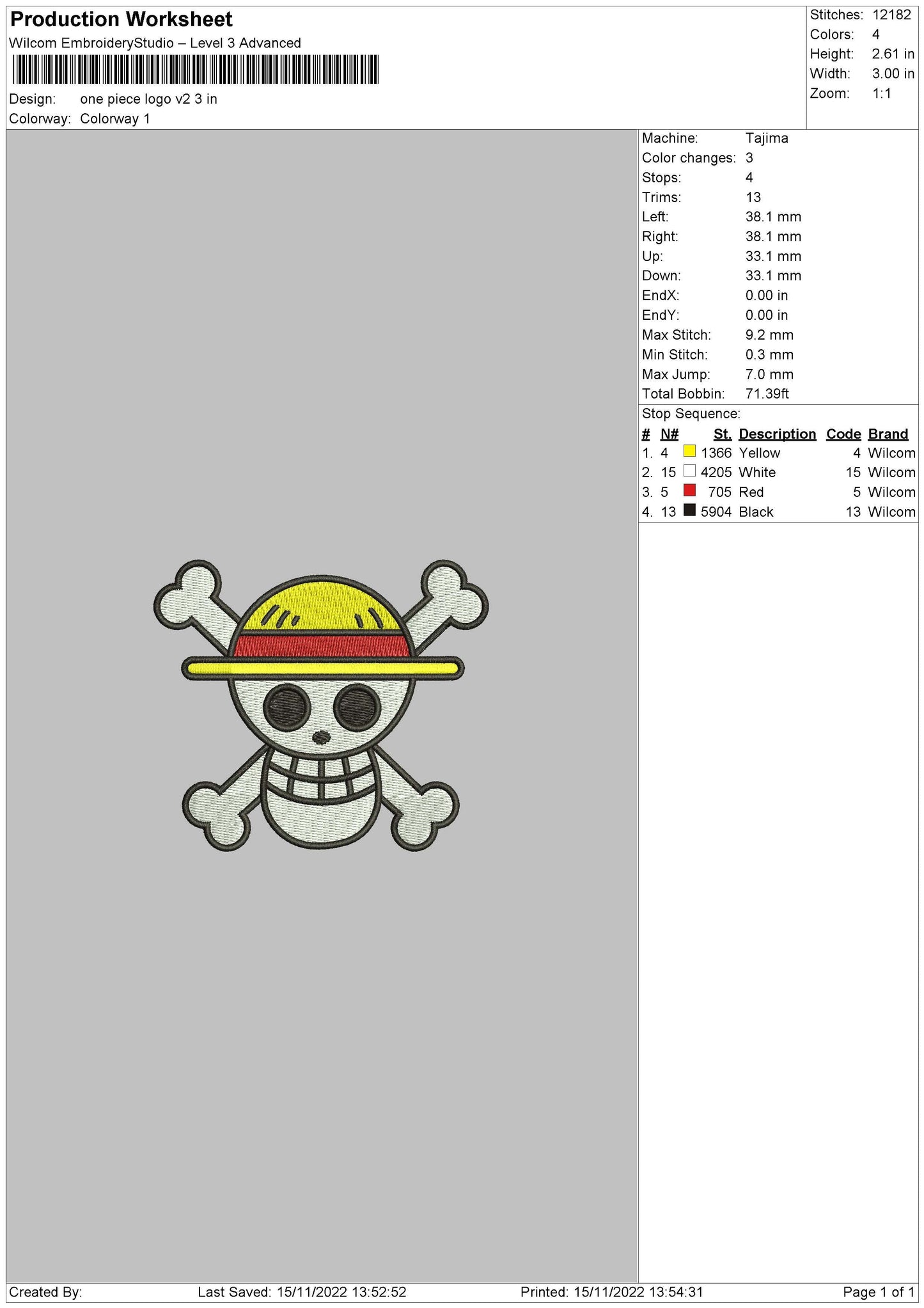The width and height of the screenshot is (924, 1308).
Task: Click the 'Description' column header
Action: (x=777, y=434)
